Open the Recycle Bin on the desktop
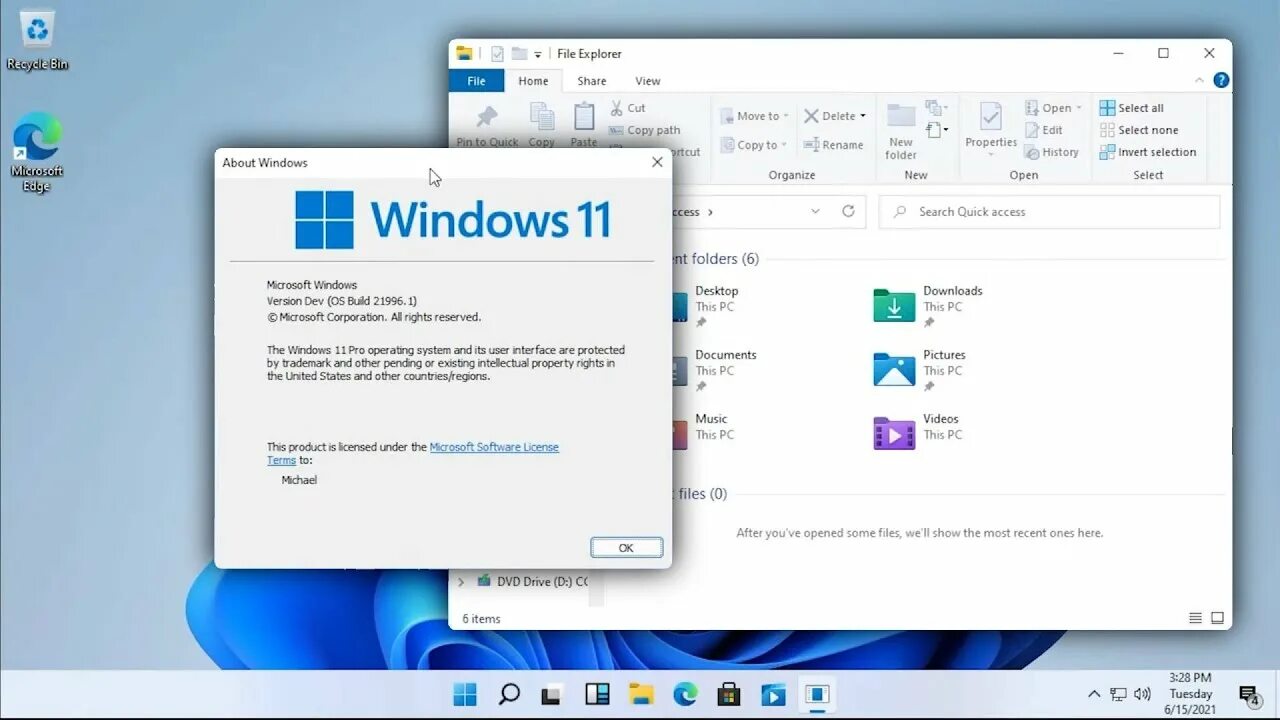 (37, 40)
